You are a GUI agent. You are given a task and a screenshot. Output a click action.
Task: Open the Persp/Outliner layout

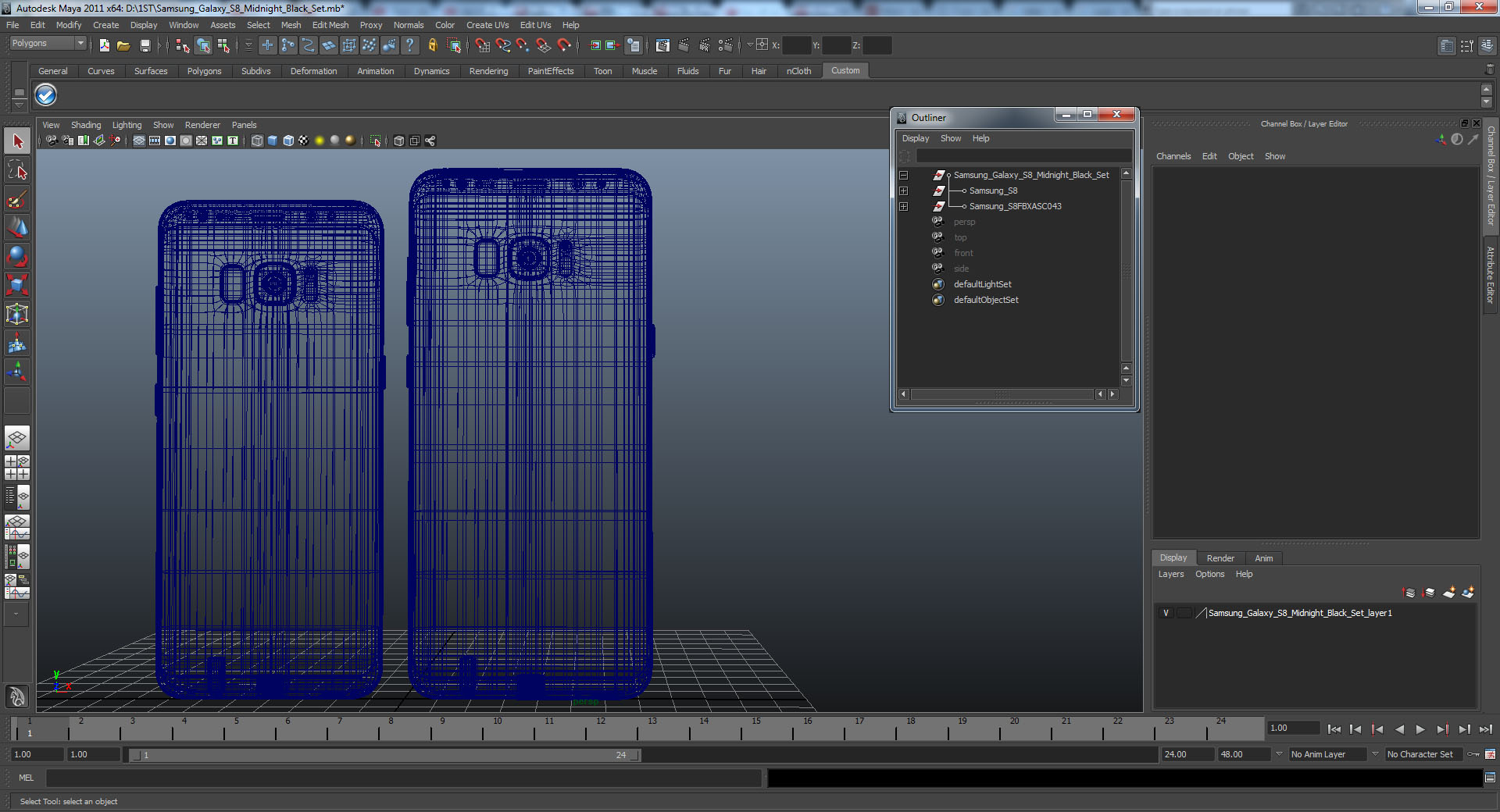[x=17, y=497]
